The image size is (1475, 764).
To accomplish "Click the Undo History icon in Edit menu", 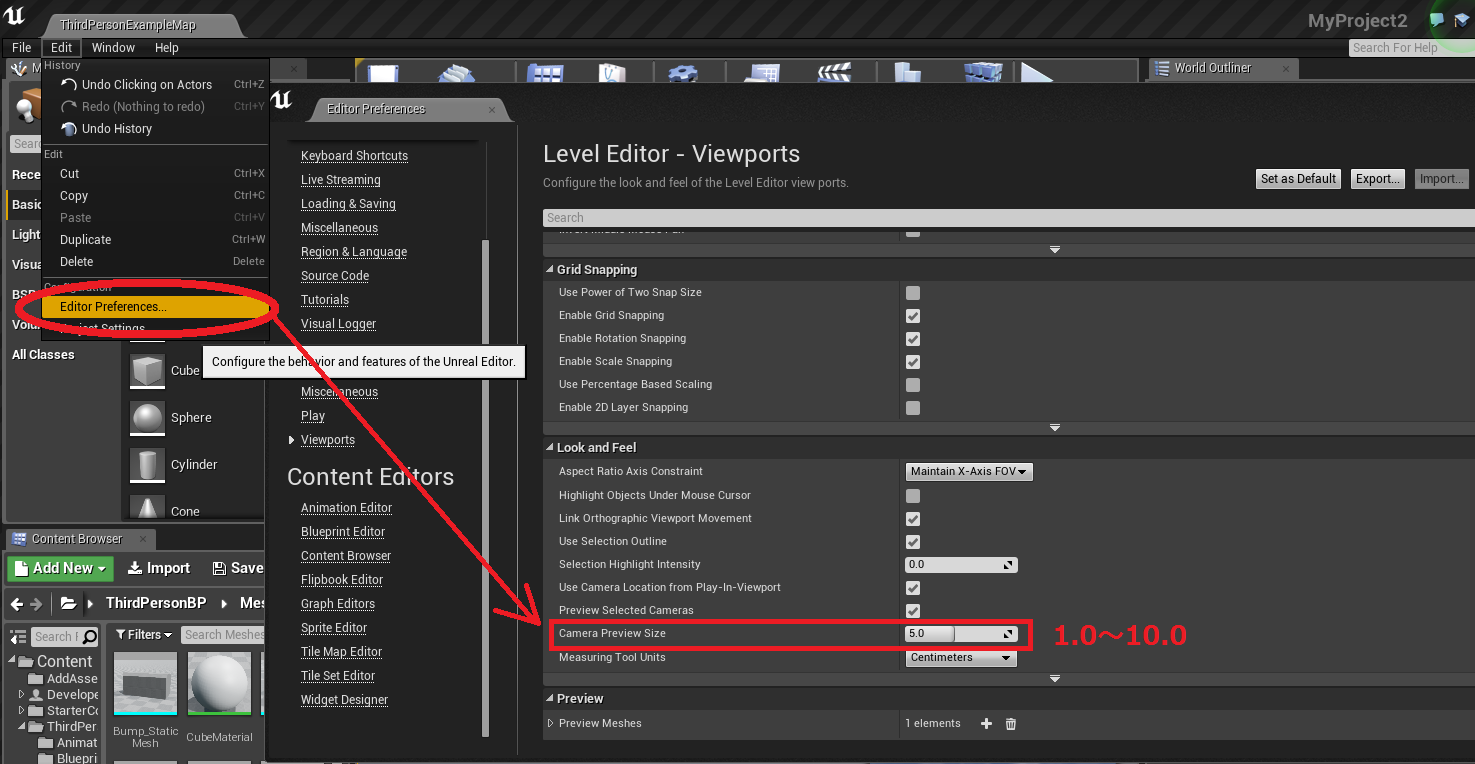I will coord(69,129).
